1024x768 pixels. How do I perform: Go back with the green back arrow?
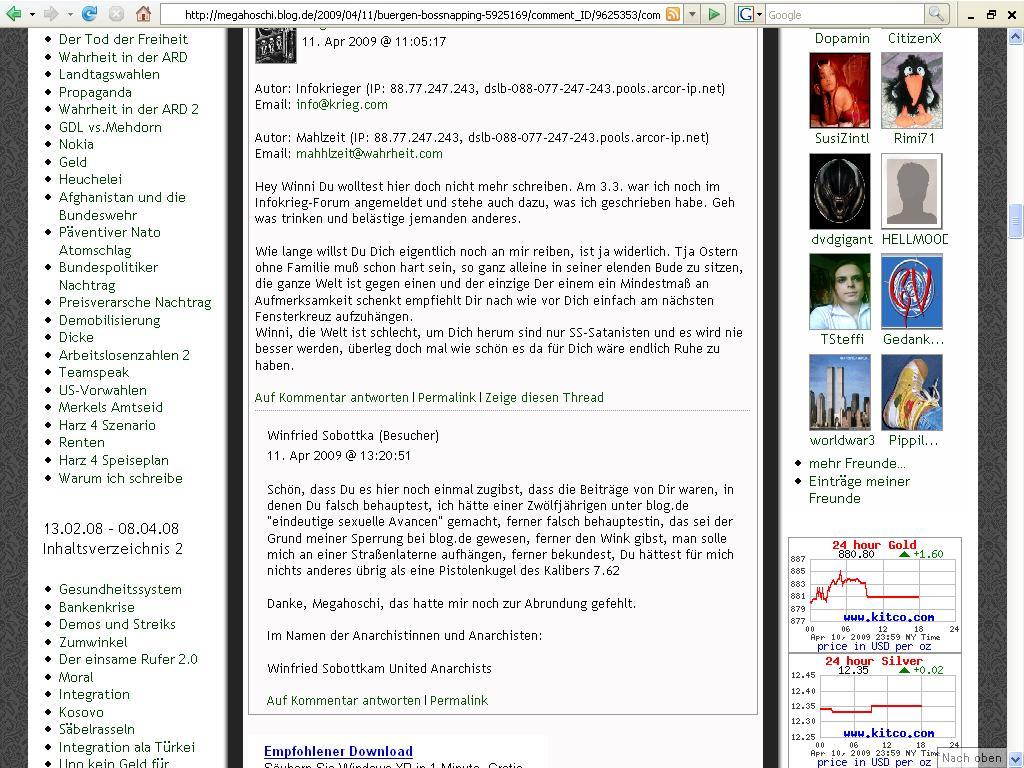point(13,14)
